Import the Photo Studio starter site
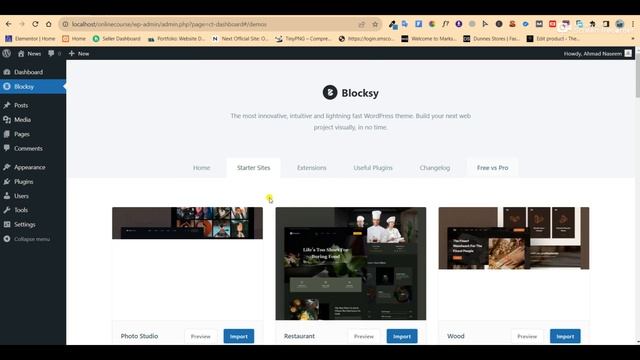640x360 pixels. pos(239,336)
